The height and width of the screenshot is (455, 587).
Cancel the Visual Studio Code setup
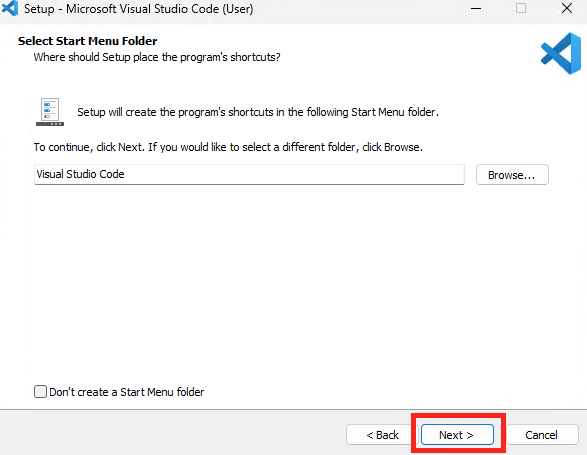point(541,435)
